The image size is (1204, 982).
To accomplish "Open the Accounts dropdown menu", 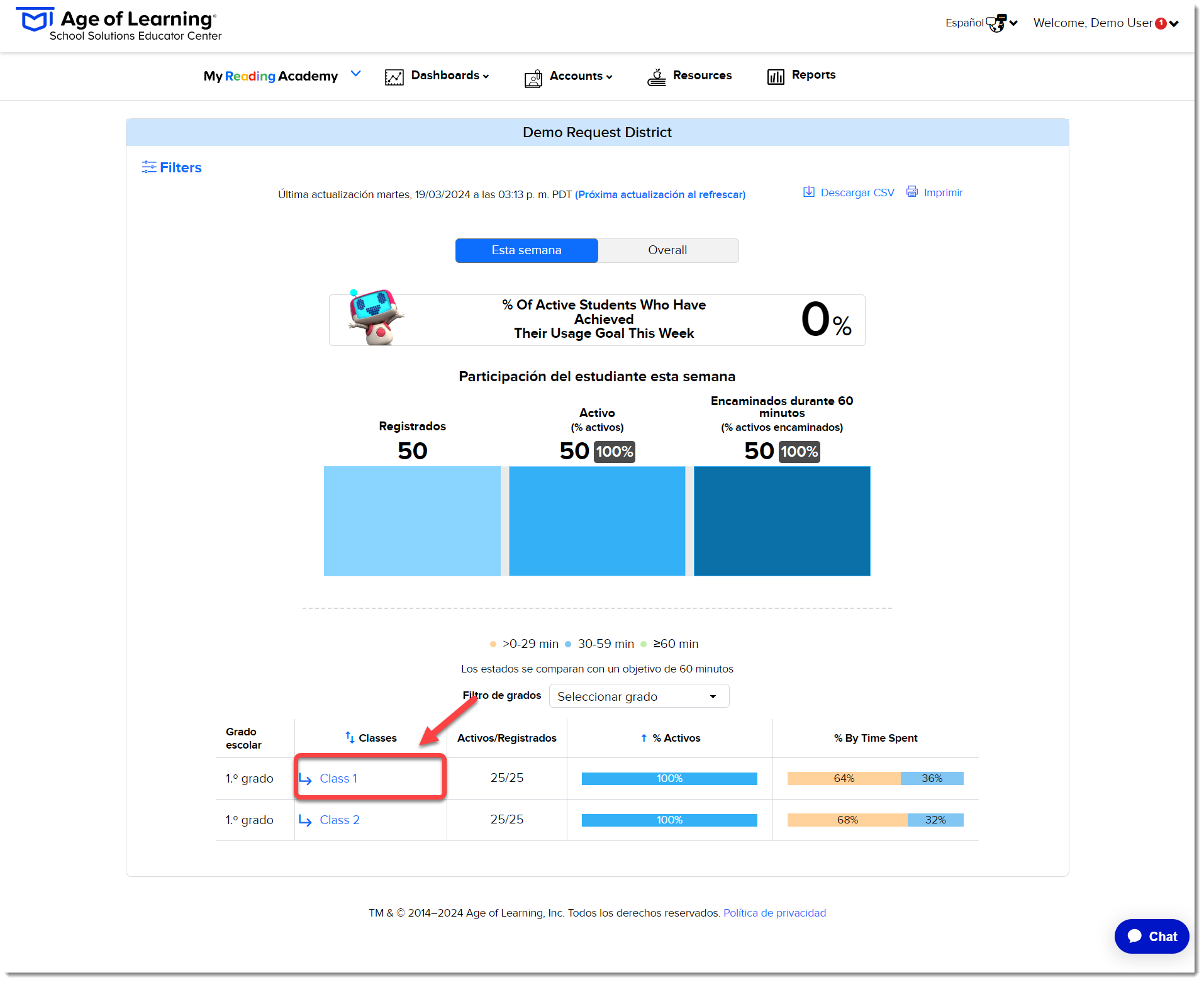I will (581, 76).
